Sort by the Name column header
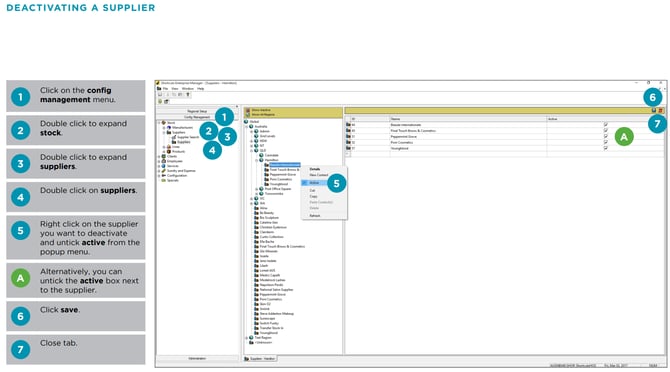This screenshot has height=372, width=670. (x=468, y=119)
